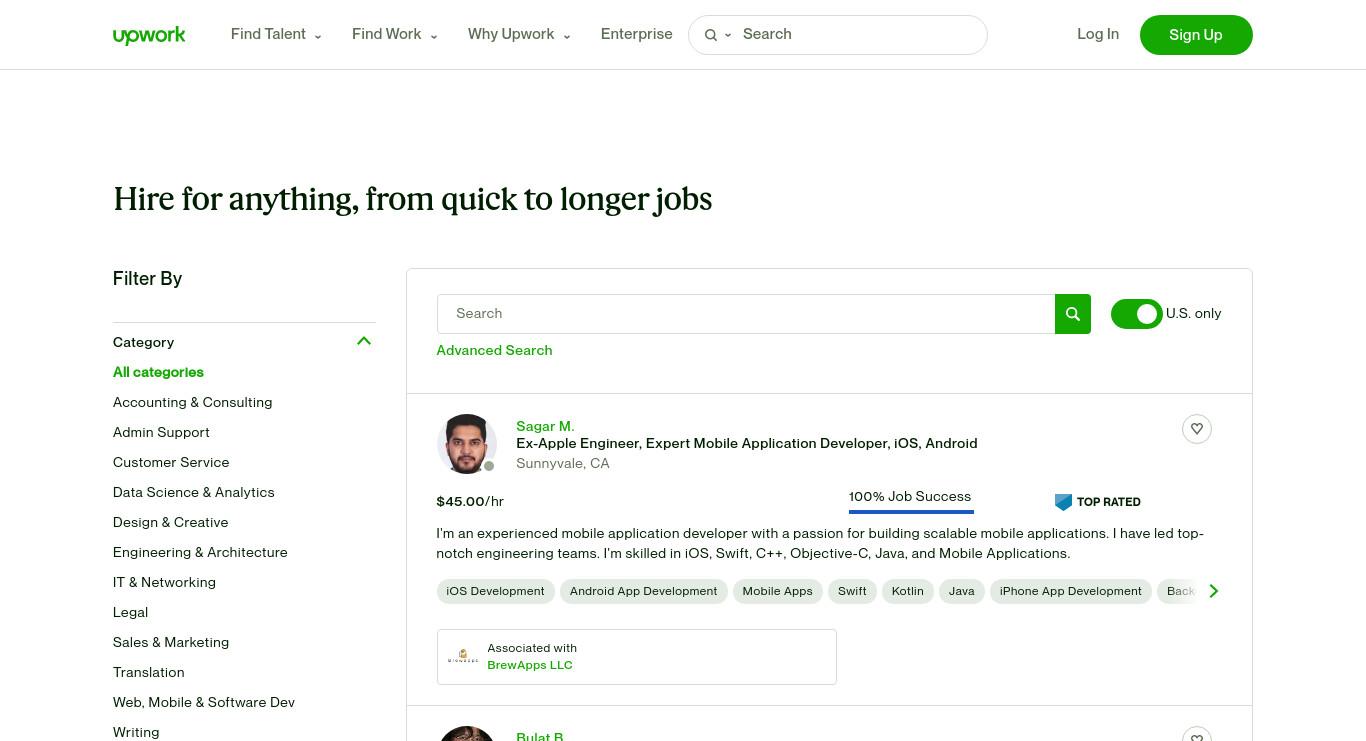The width and height of the screenshot is (1366, 741).
Task: Click the green search magnifier button
Action: (1072, 314)
